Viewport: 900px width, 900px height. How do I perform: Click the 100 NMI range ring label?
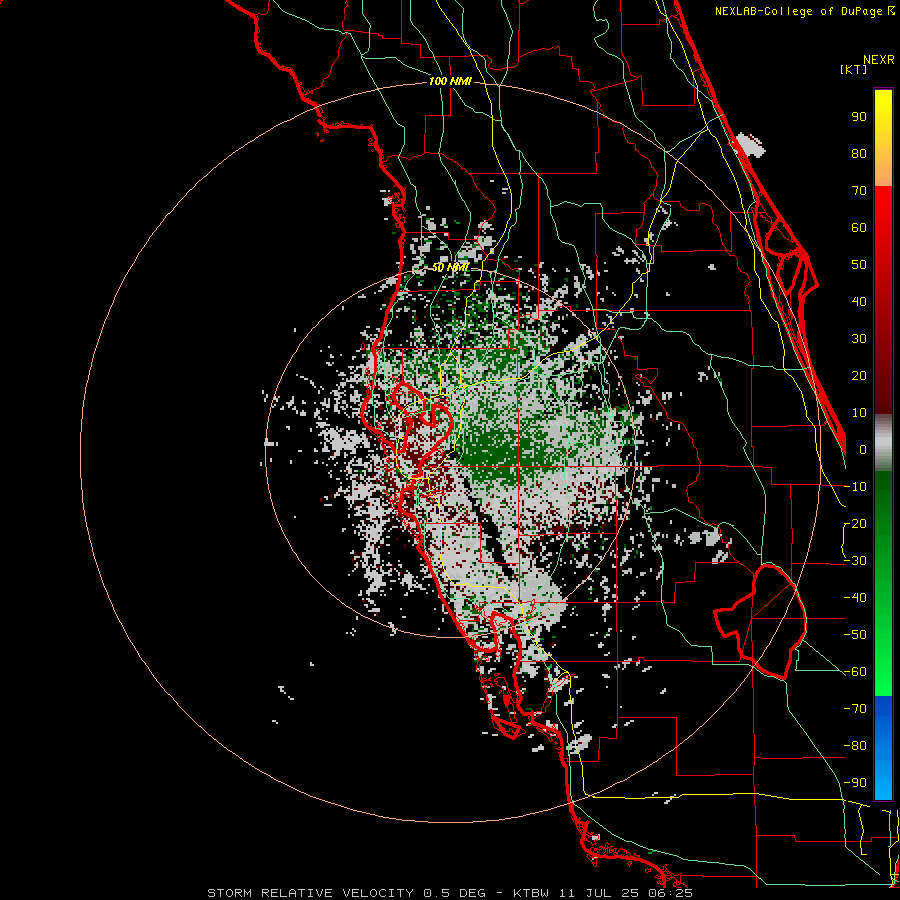tap(450, 82)
